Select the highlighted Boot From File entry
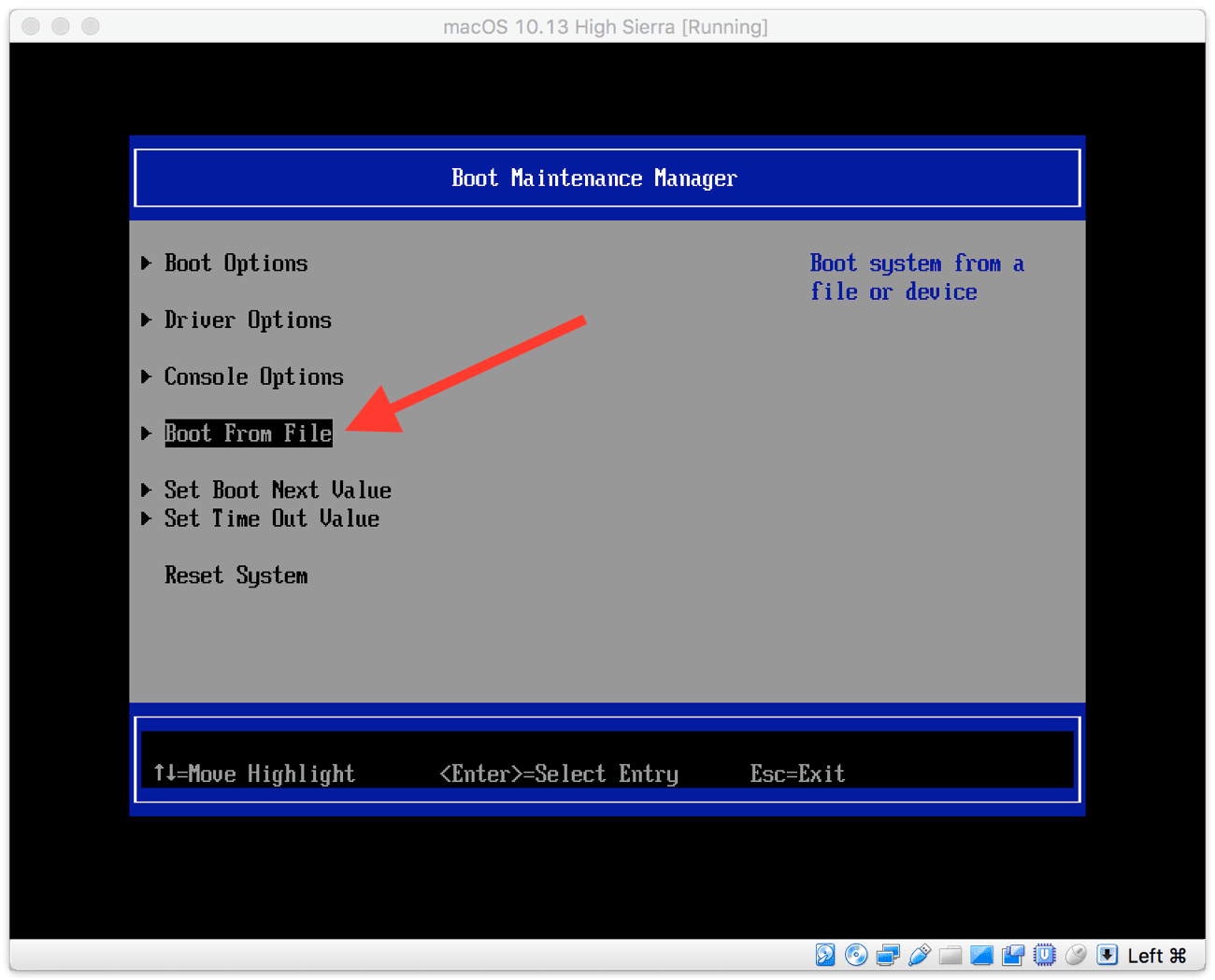Screen dimensions: 1215x980 pyautogui.click(x=248, y=433)
